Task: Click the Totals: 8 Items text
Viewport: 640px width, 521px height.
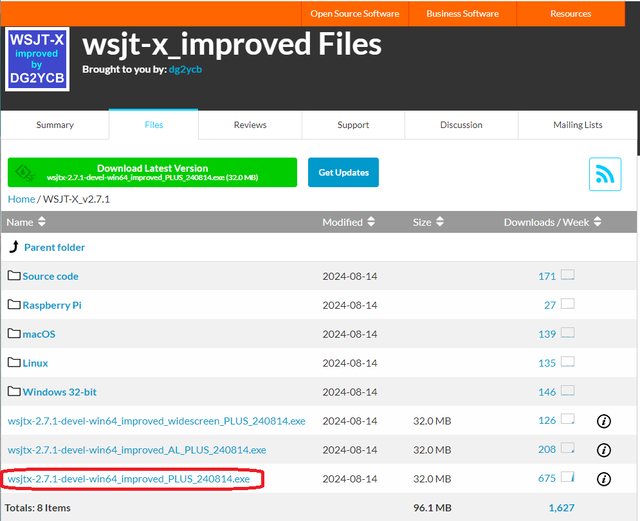Action: 38,508
